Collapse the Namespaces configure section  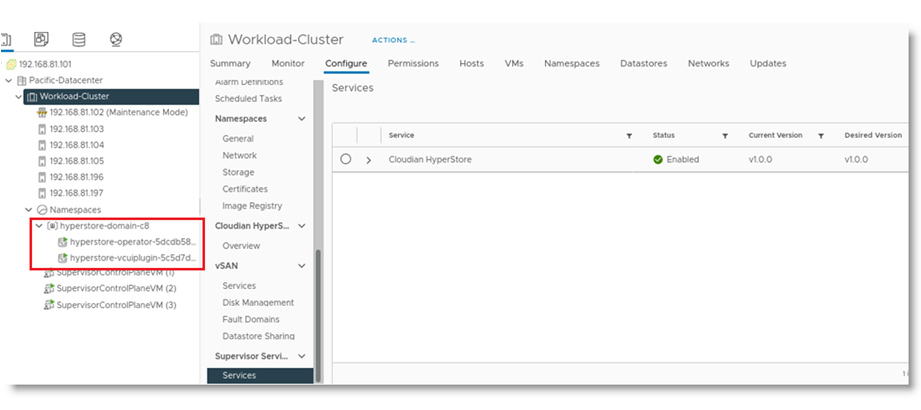[x=302, y=119]
